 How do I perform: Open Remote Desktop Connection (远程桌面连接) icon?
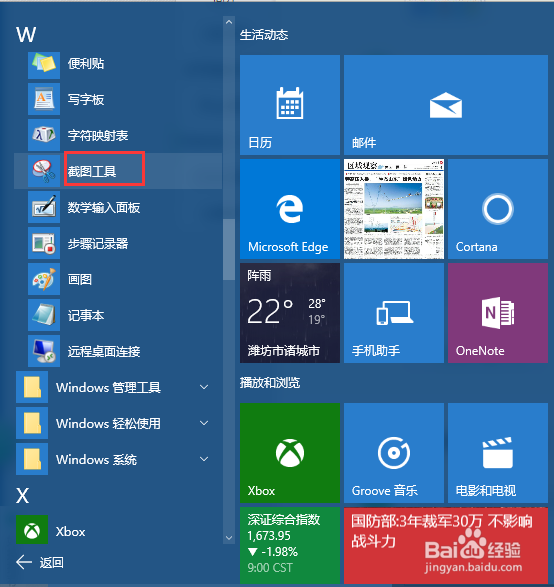pos(44,351)
